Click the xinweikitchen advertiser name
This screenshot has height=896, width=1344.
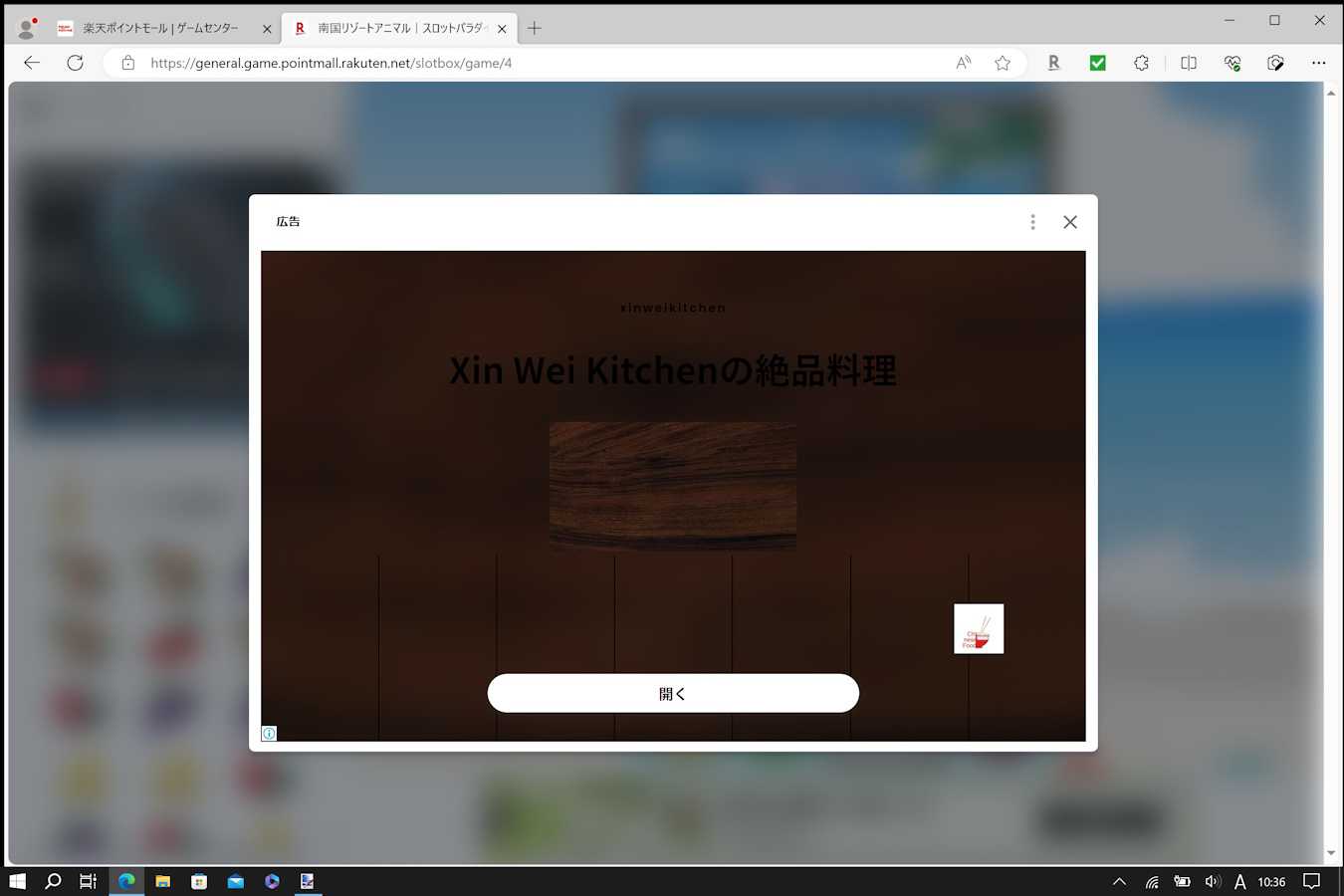click(673, 308)
